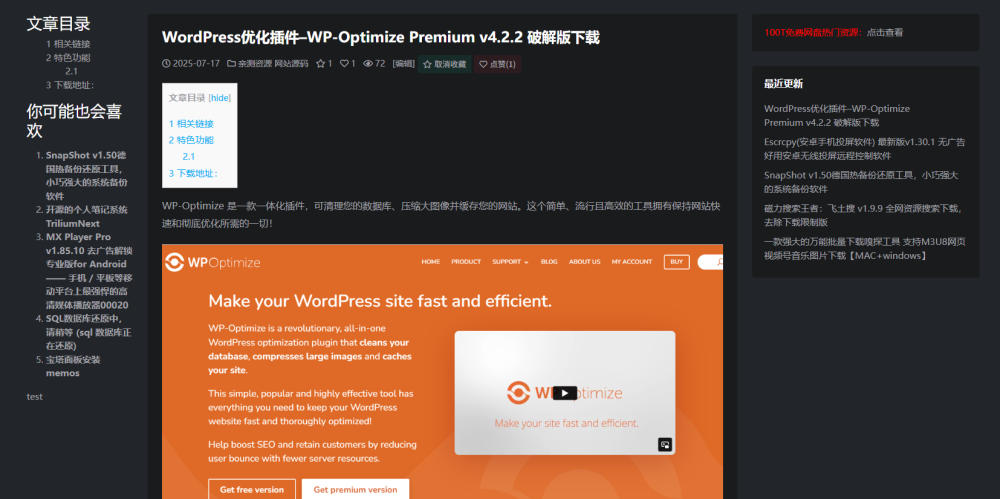Image resolution: width=1000 pixels, height=499 pixels.
Task: Open the SnapShot v1.50 recommended post
Action: 86,175
